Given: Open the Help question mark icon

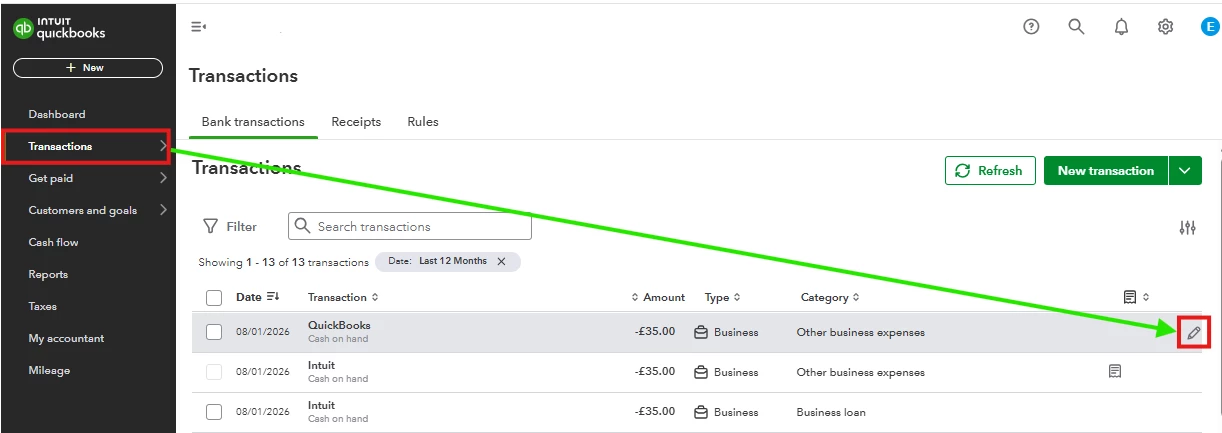Looking at the screenshot, I should [1031, 27].
